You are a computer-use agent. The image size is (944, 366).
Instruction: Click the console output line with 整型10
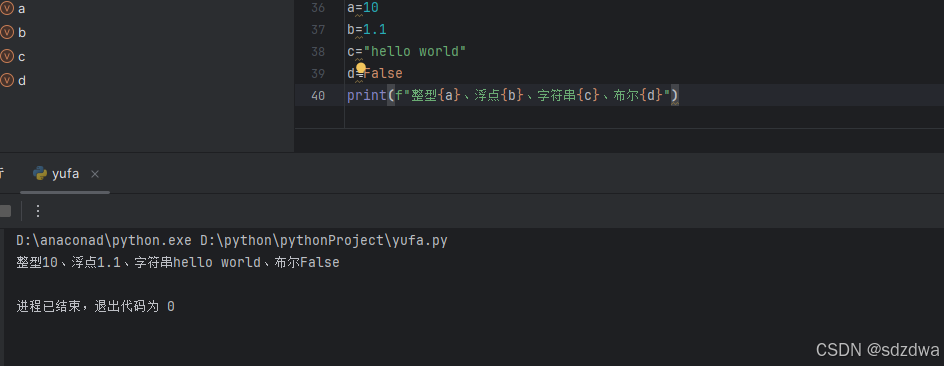coord(178,262)
